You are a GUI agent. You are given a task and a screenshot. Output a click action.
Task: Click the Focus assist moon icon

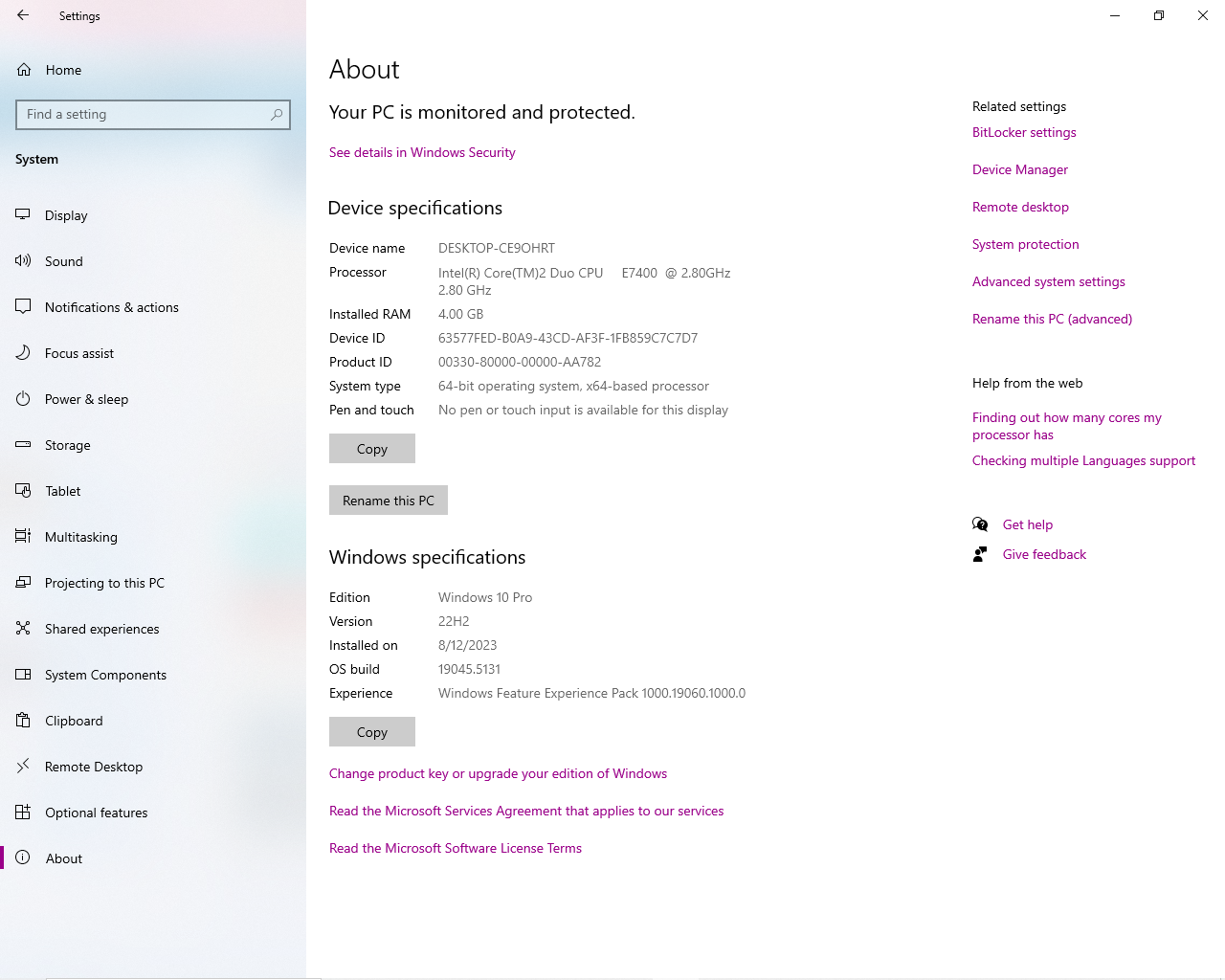(23, 353)
